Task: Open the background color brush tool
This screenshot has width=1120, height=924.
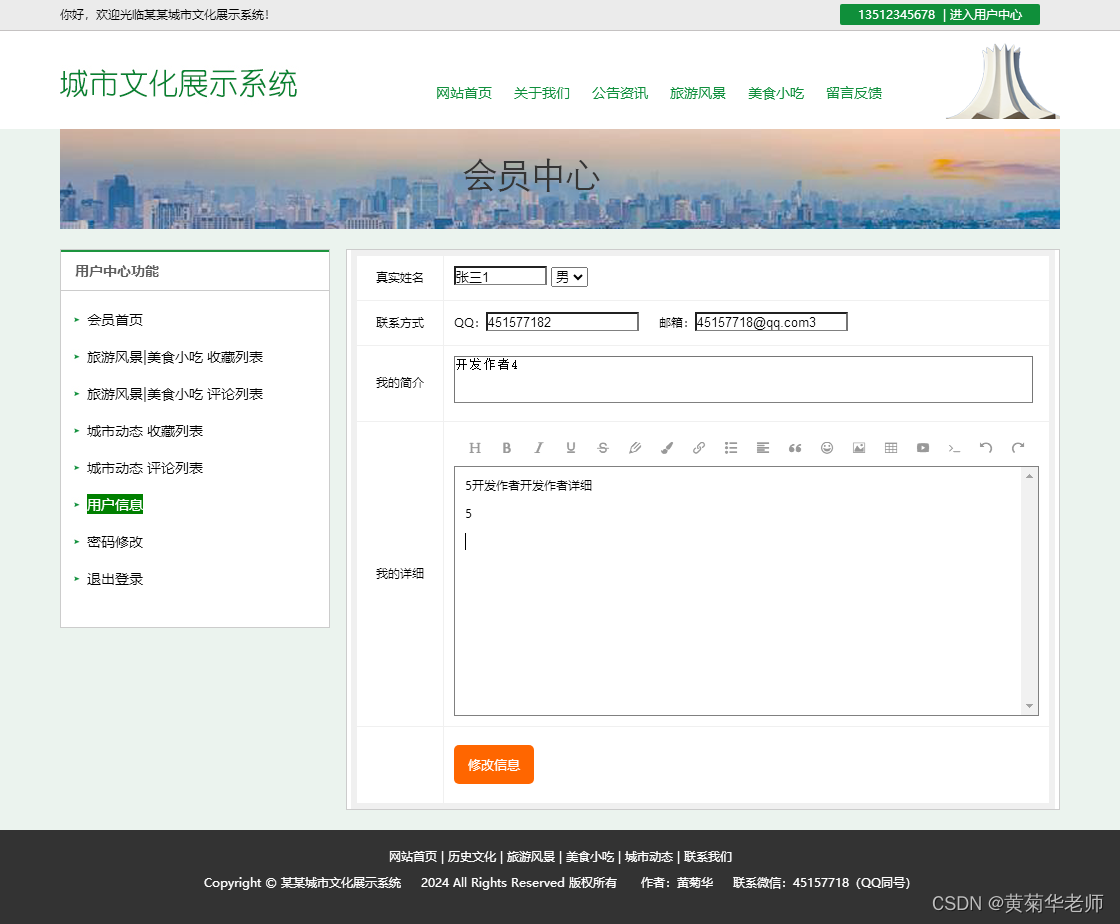Action: [x=666, y=448]
